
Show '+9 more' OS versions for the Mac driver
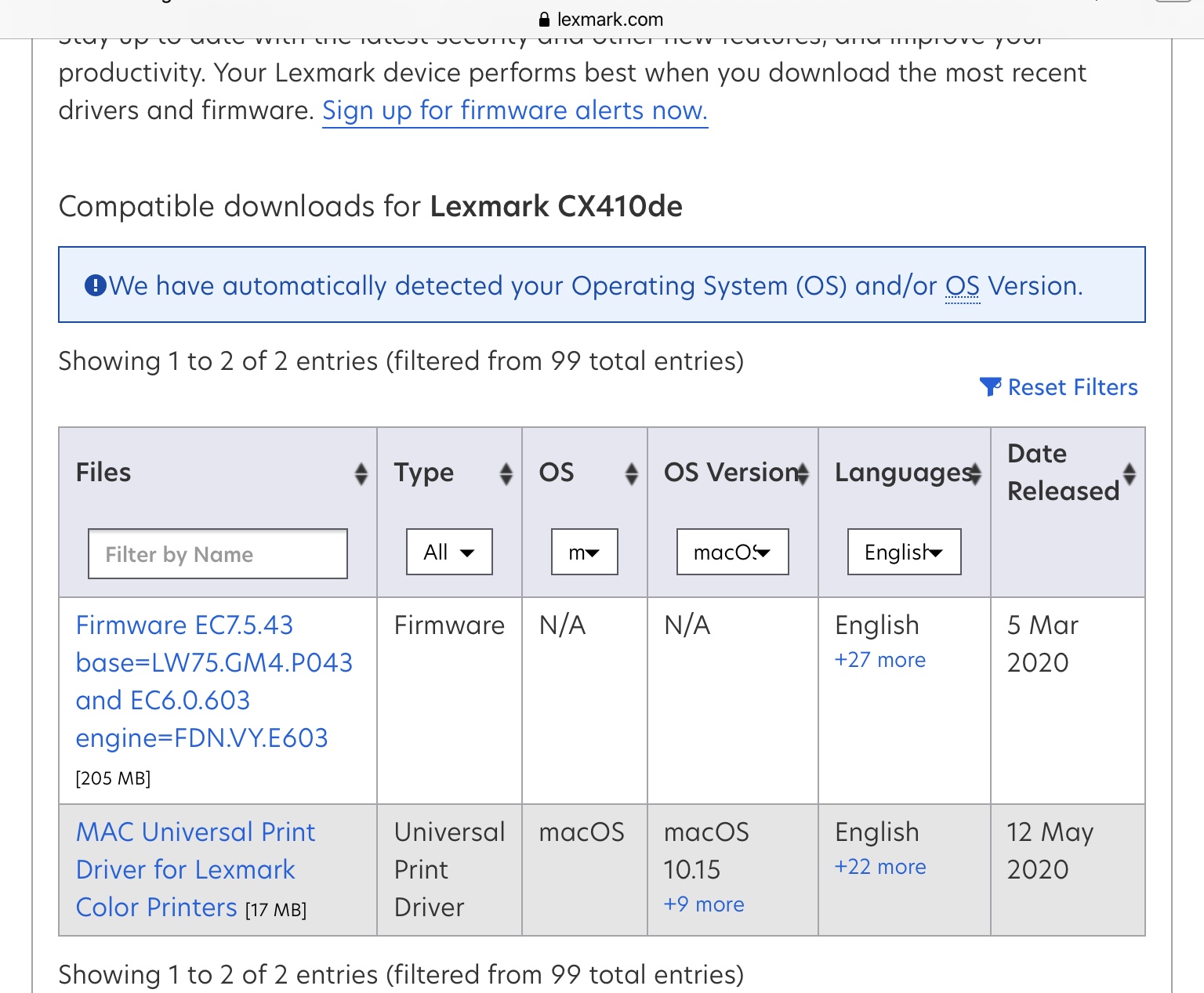coord(704,904)
